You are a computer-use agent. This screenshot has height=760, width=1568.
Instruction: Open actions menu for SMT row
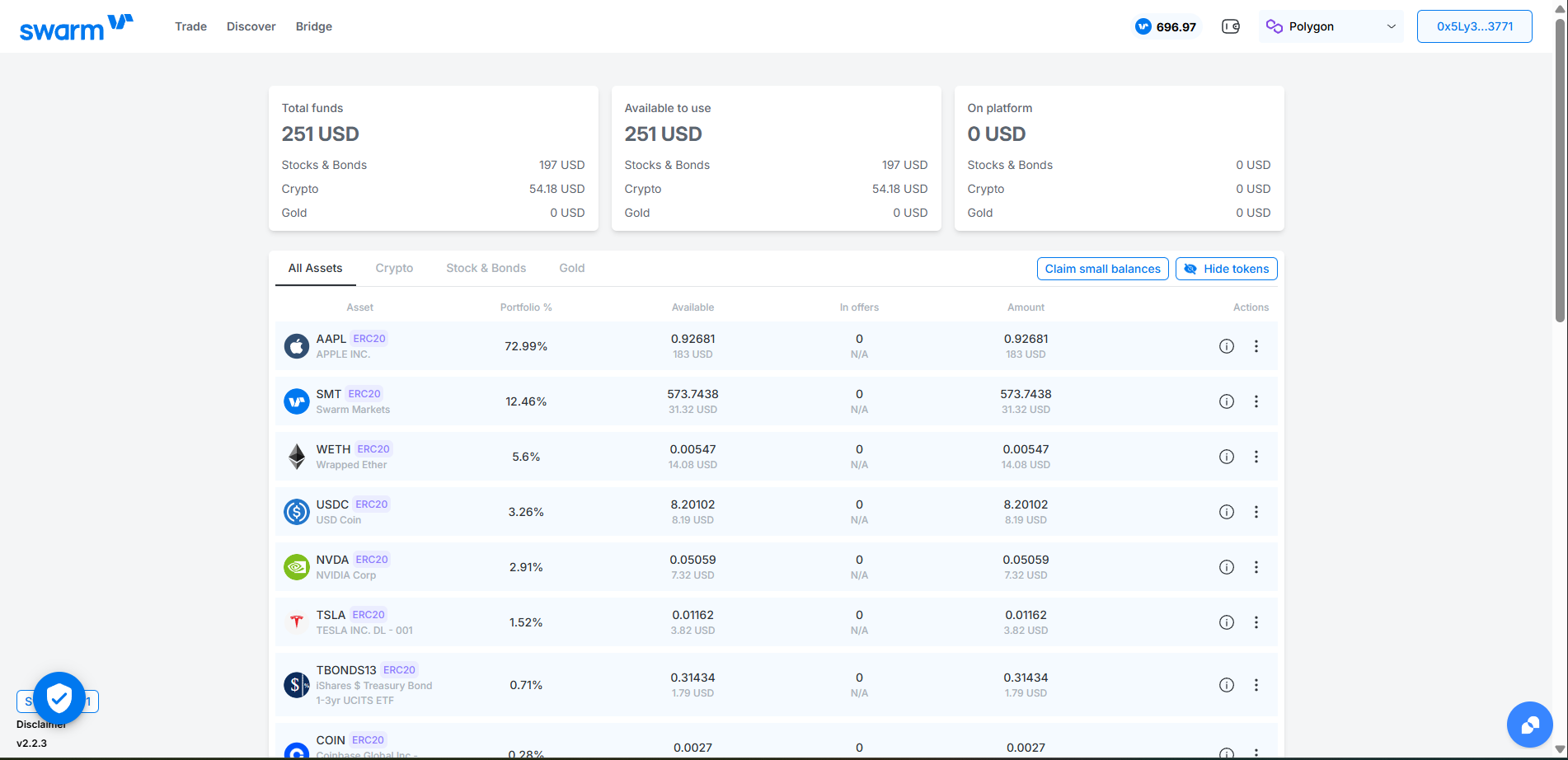point(1256,401)
